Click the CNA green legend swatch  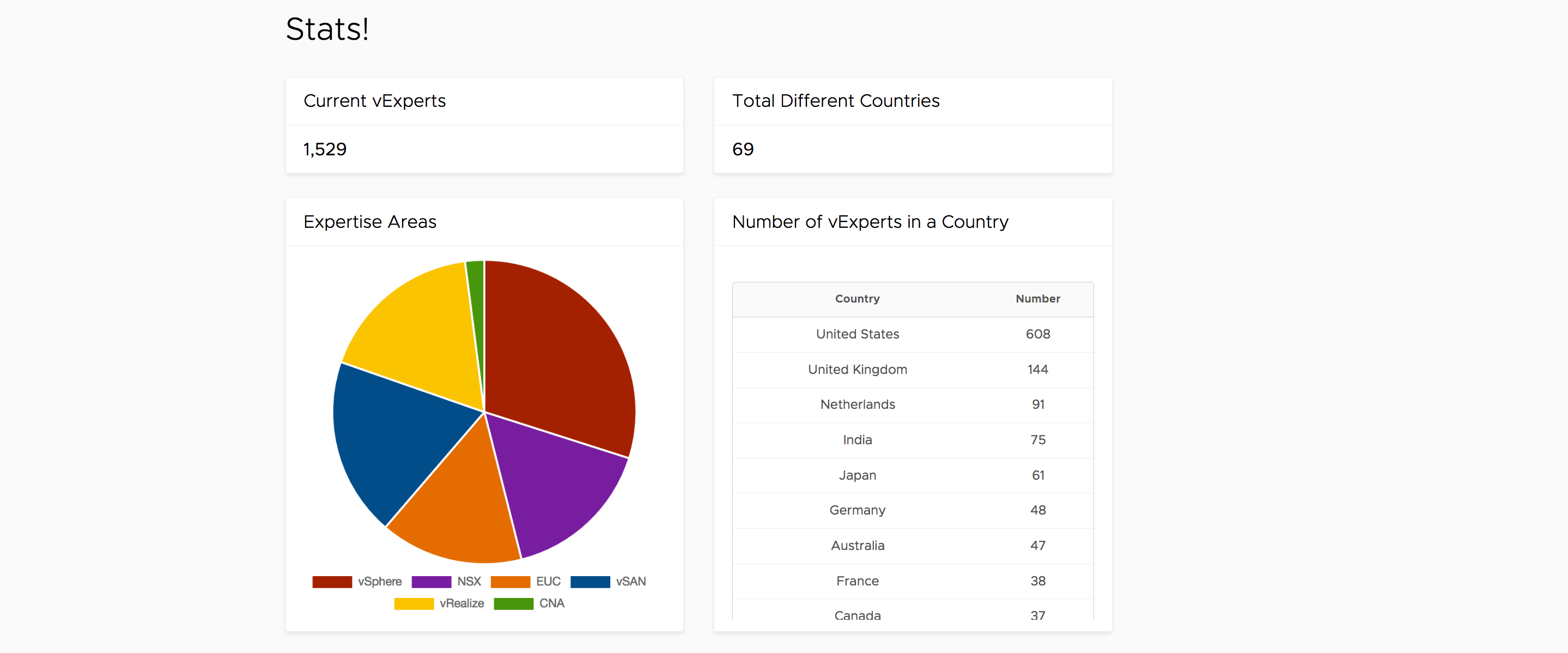point(513,603)
